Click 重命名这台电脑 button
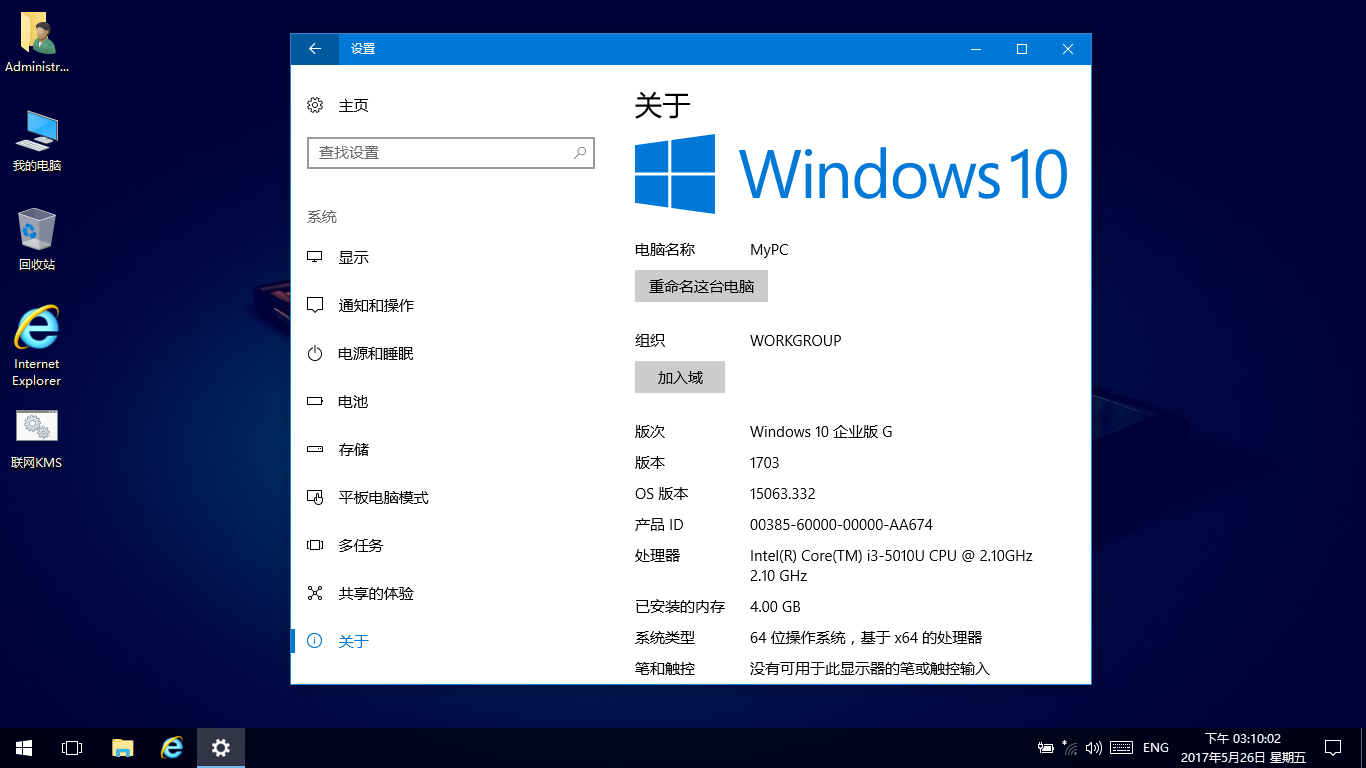 (x=701, y=286)
